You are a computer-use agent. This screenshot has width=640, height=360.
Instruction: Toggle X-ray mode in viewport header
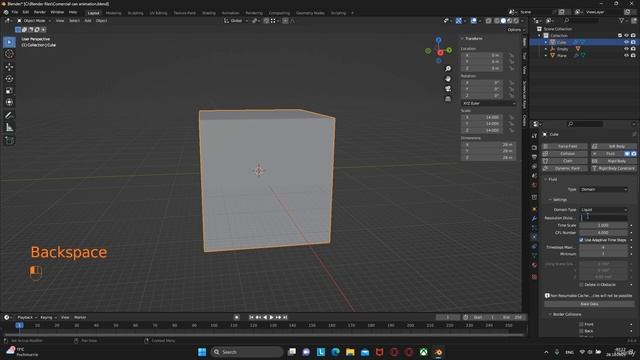[x=489, y=20]
